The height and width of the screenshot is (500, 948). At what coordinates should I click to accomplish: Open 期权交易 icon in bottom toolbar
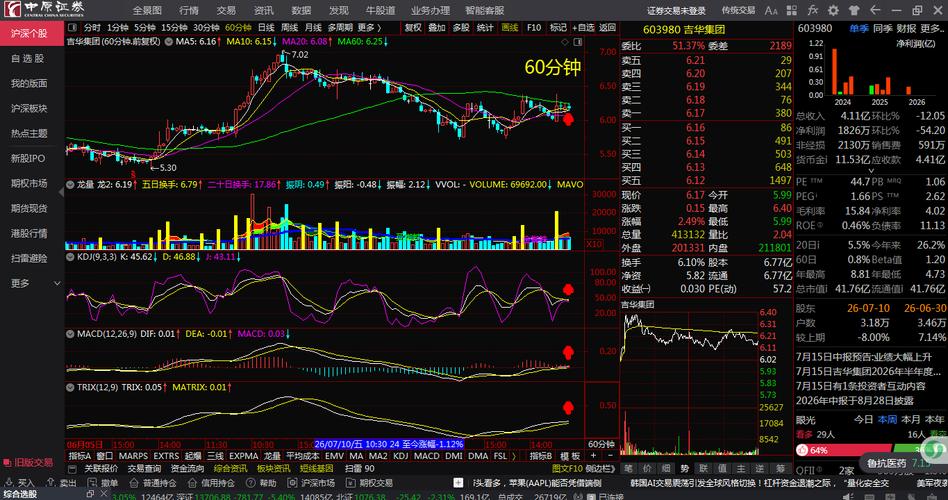[351, 483]
